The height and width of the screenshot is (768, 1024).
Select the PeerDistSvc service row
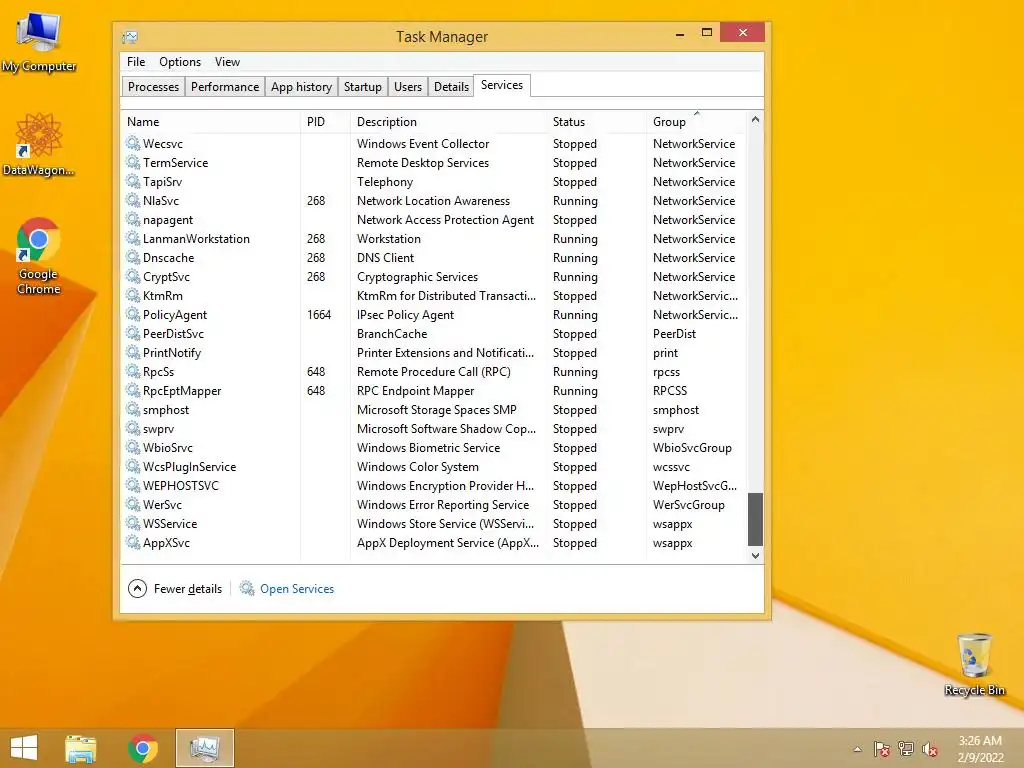click(434, 333)
